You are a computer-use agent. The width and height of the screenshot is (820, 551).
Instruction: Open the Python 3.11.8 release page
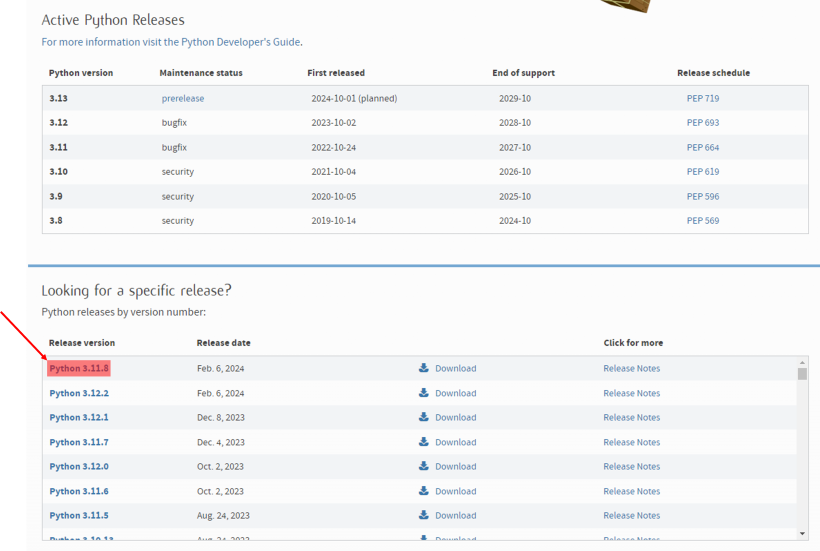tap(79, 368)
